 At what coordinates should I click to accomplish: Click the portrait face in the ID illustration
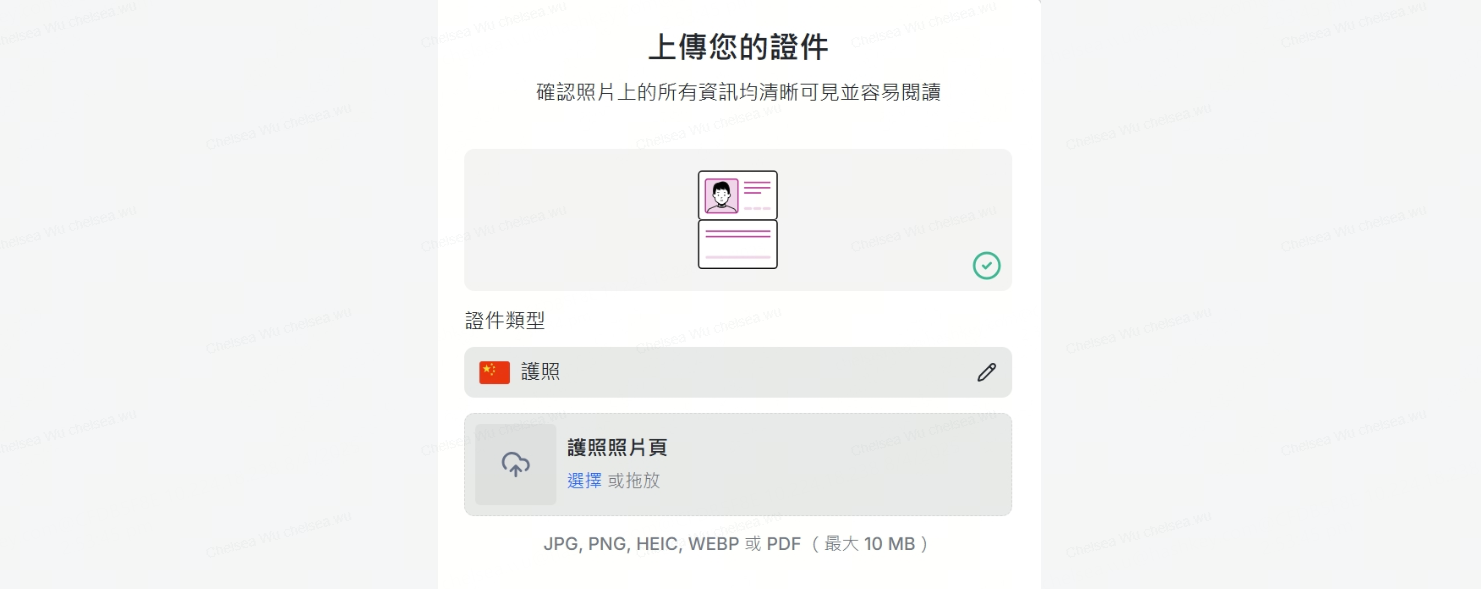tap(721, 196)
